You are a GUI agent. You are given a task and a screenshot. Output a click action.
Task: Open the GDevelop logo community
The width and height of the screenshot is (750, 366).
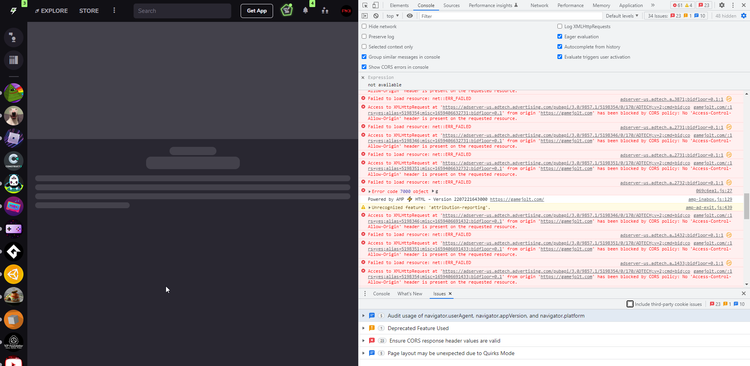[x=13, y=252]
